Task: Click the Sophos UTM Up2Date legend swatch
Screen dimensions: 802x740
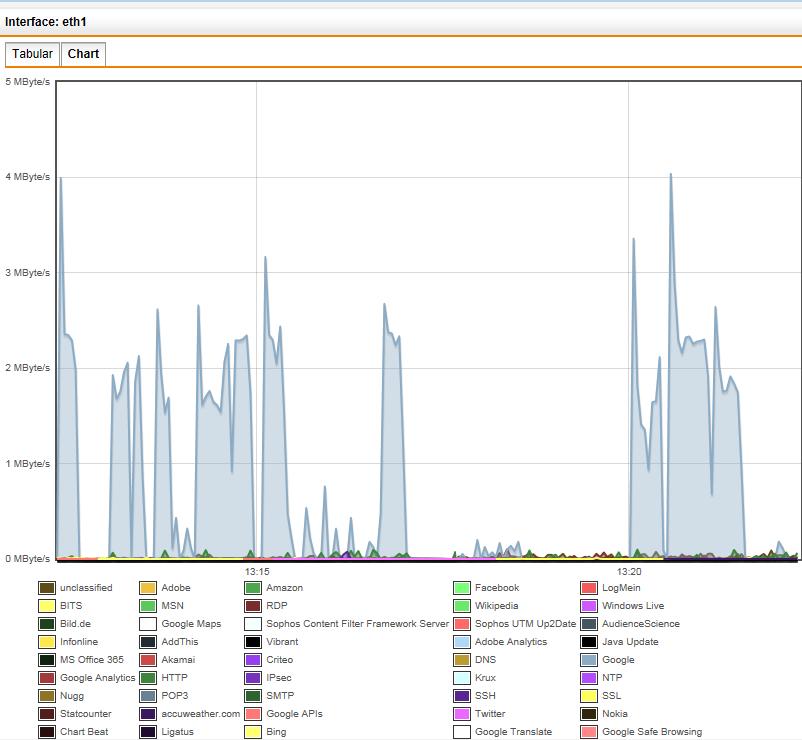Action: 461,624
